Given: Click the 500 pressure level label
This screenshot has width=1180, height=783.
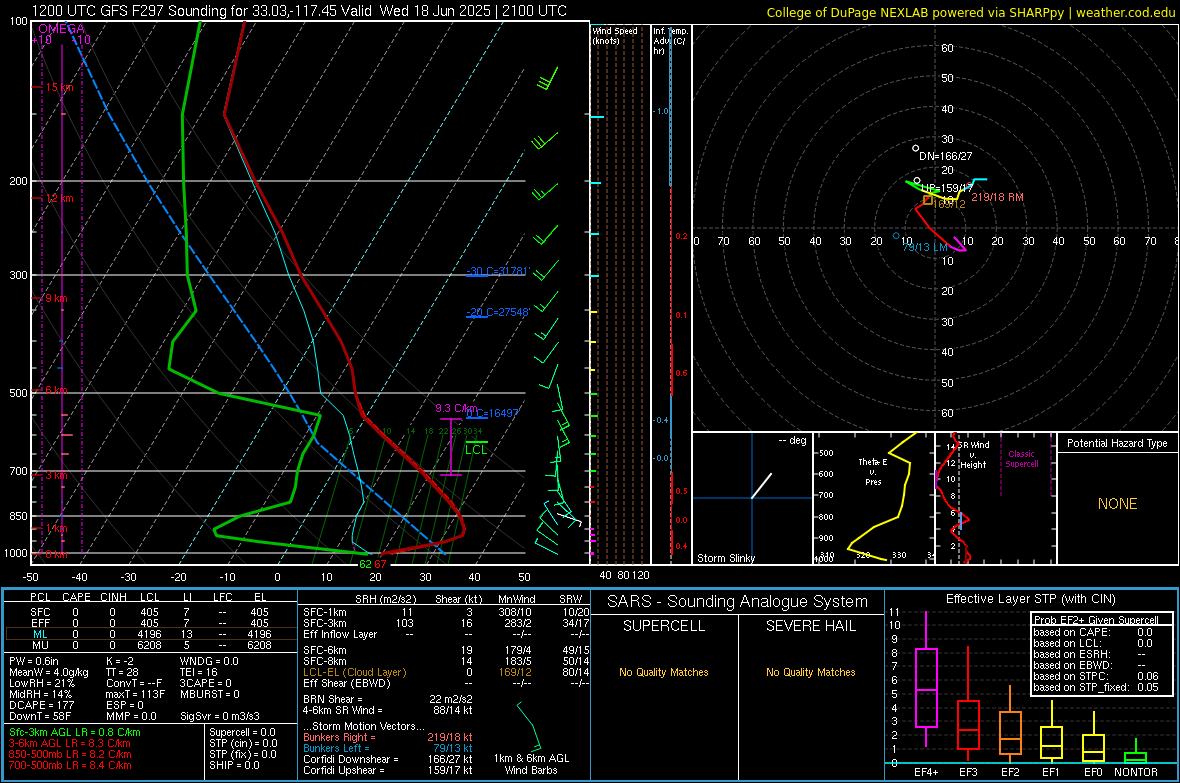Looking at the screenshot, I should [x=18, y=393].
